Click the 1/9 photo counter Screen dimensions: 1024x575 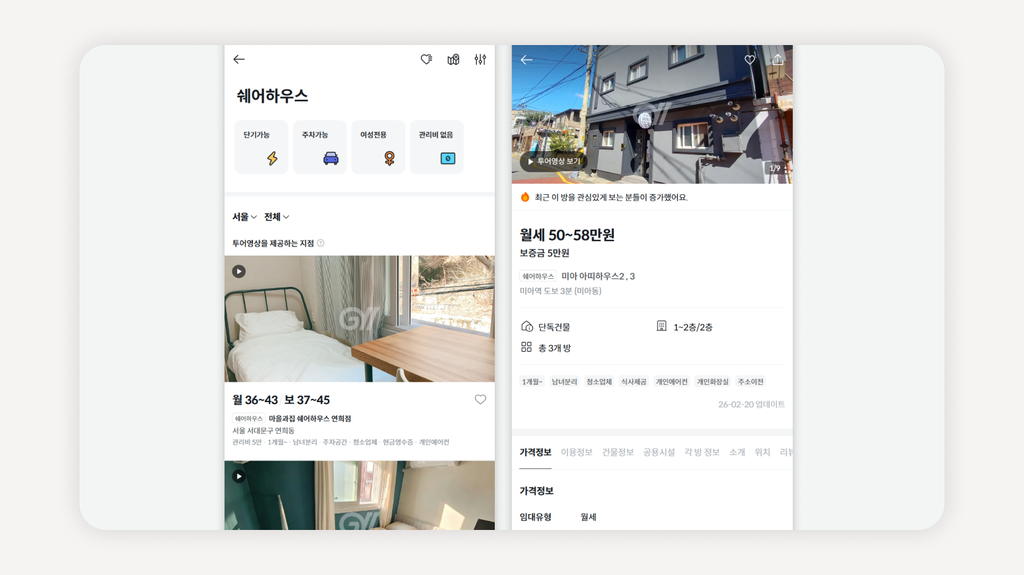pyautogui.click(x=775, y=169)
